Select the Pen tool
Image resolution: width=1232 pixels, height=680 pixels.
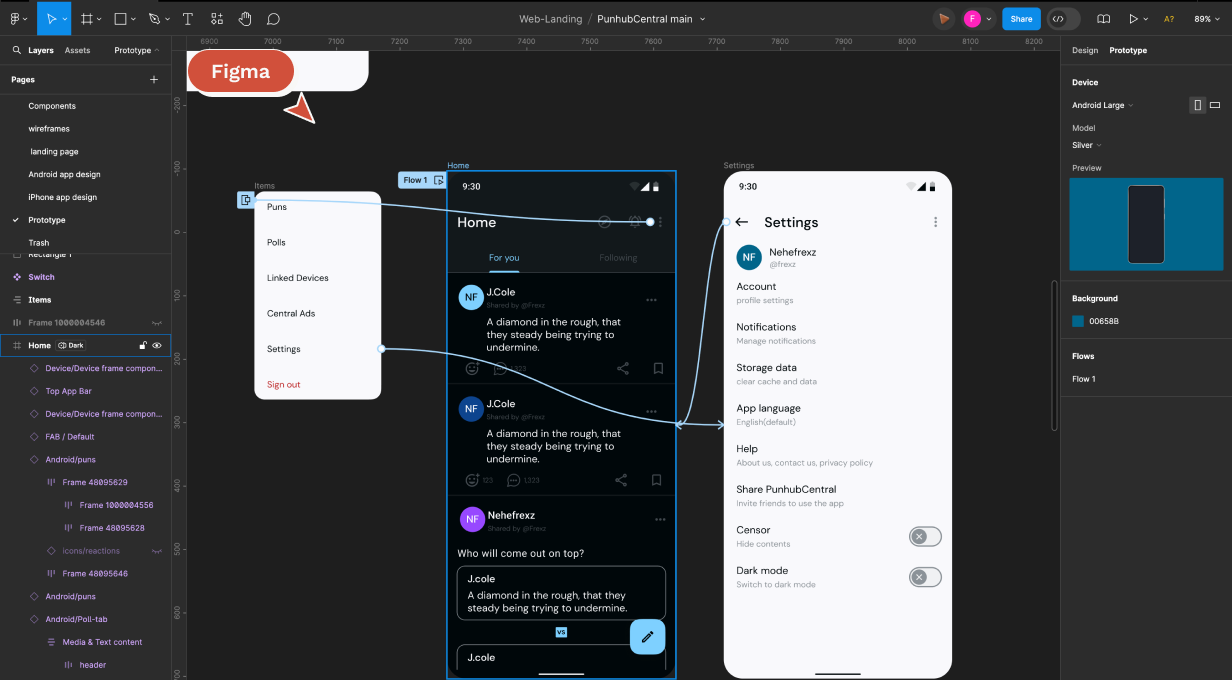tap(153, 18)
